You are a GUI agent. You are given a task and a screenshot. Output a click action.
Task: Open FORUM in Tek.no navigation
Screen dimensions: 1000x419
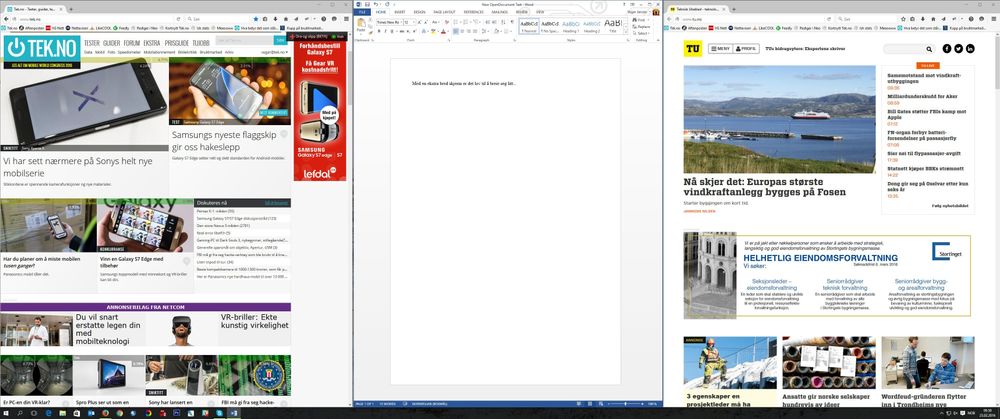click(132, 43)
